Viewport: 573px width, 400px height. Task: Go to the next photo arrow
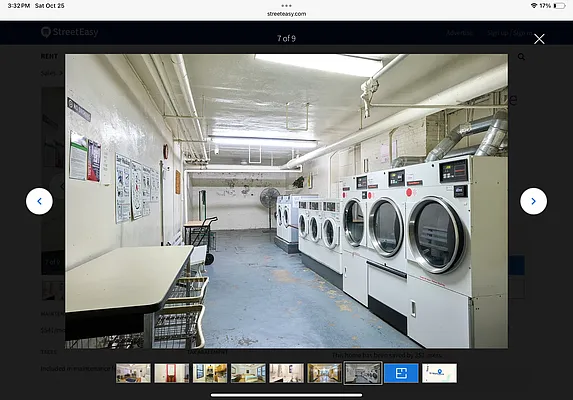[533, 201]
